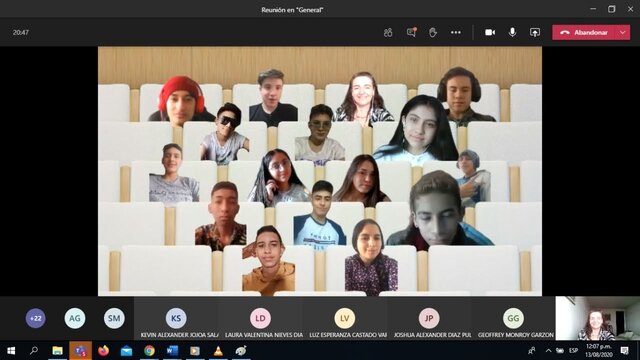
Task: Click the 20:47 meeting timer
Action: tap(21, 32)
